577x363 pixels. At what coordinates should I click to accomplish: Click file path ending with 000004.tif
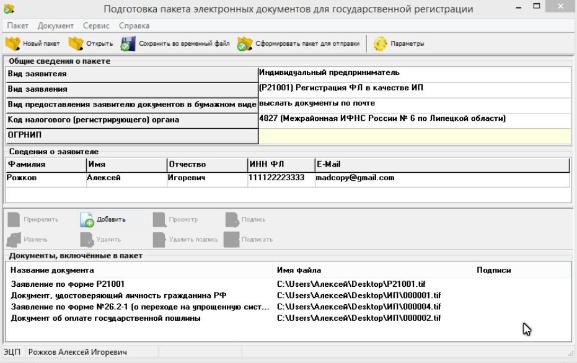tap(359, 307)
